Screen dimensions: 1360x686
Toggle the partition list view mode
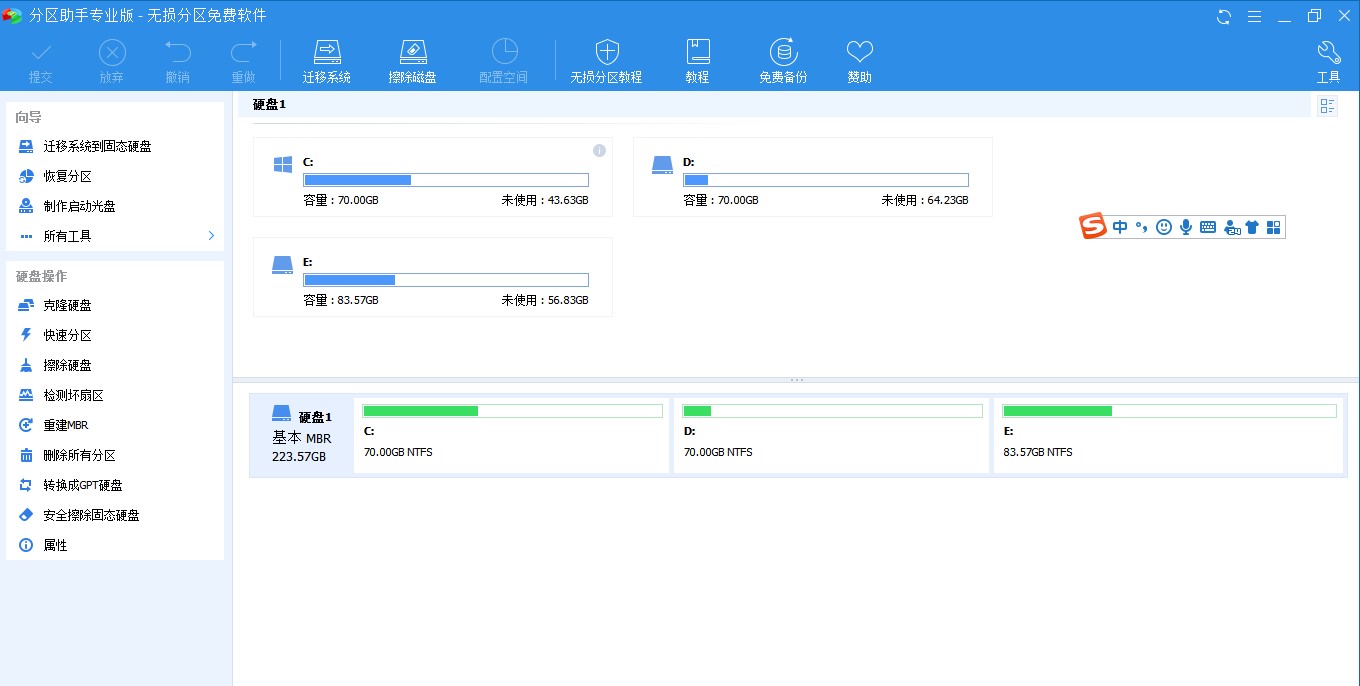(1327, 106)
